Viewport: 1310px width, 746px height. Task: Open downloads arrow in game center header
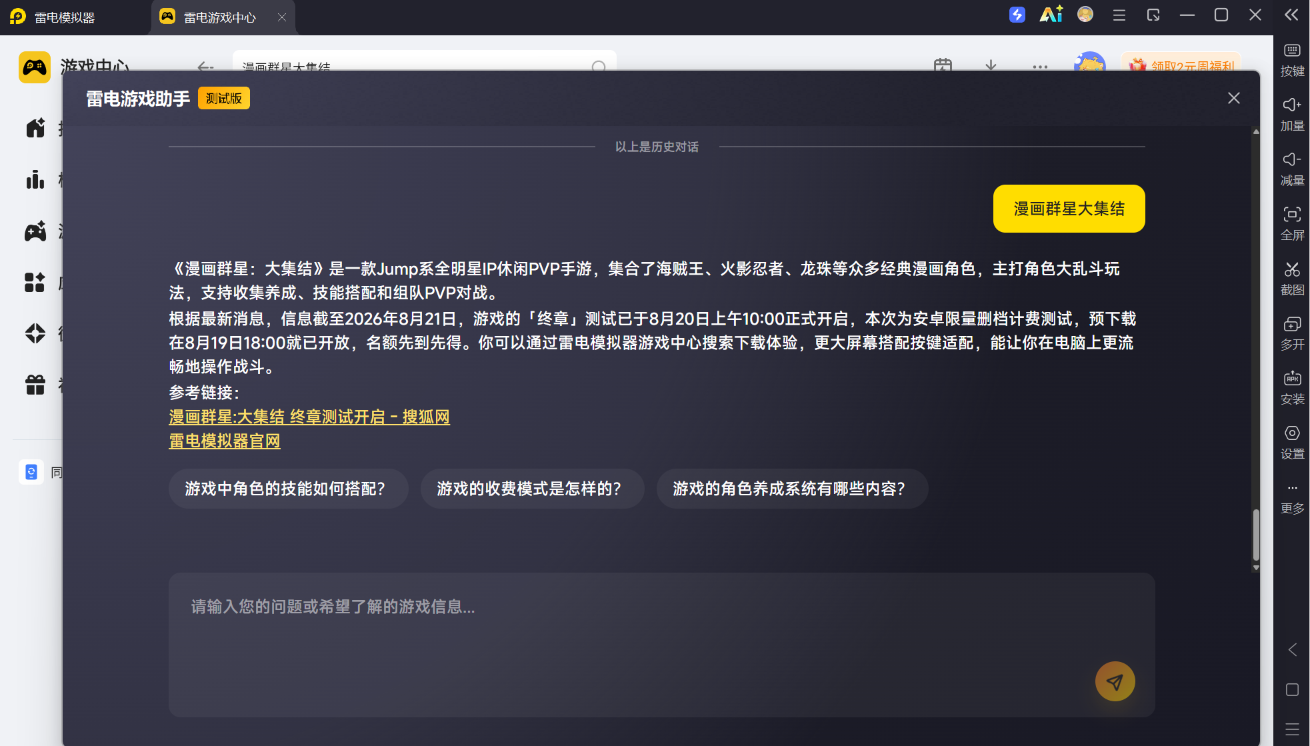[x=991, y=66]
